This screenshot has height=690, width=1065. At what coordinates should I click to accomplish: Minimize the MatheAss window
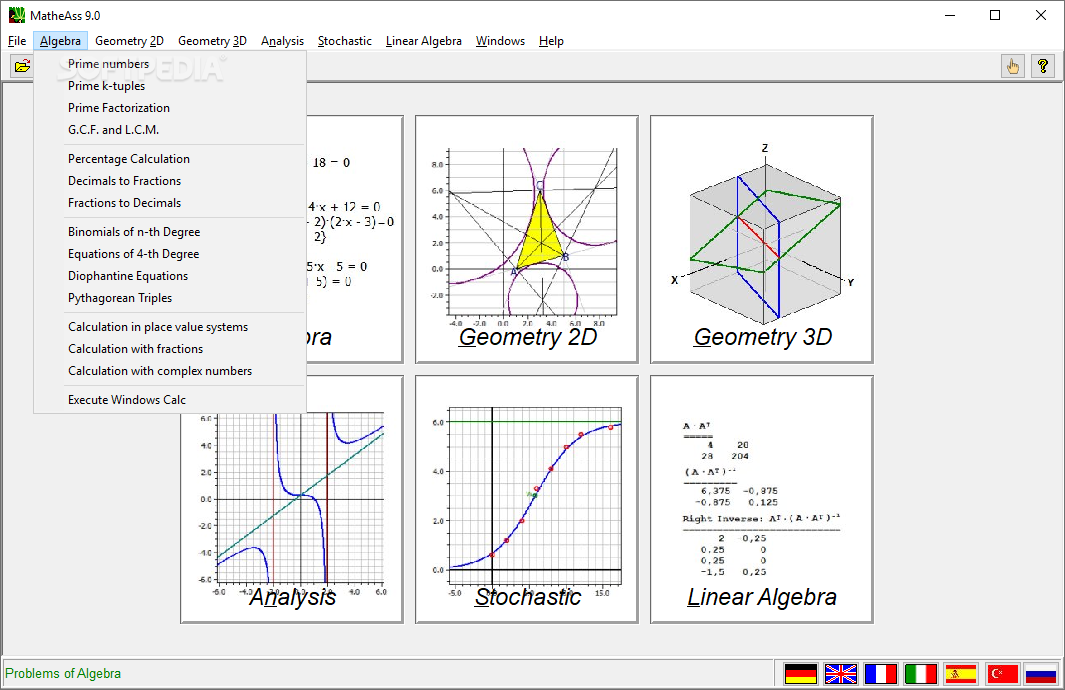click(950, 15)
